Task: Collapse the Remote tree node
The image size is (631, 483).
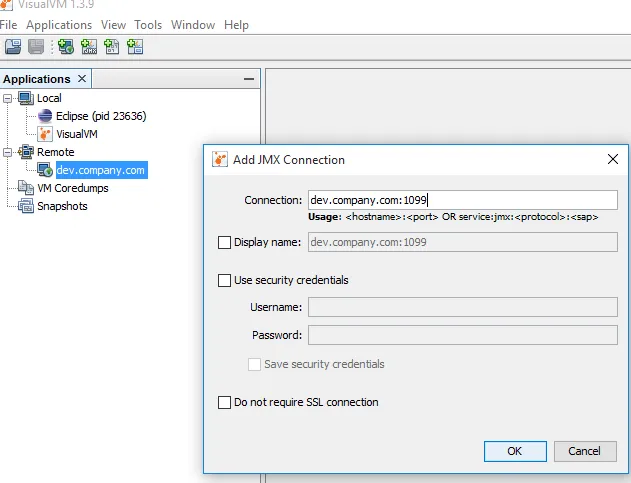Action: [x=7, y=152]
